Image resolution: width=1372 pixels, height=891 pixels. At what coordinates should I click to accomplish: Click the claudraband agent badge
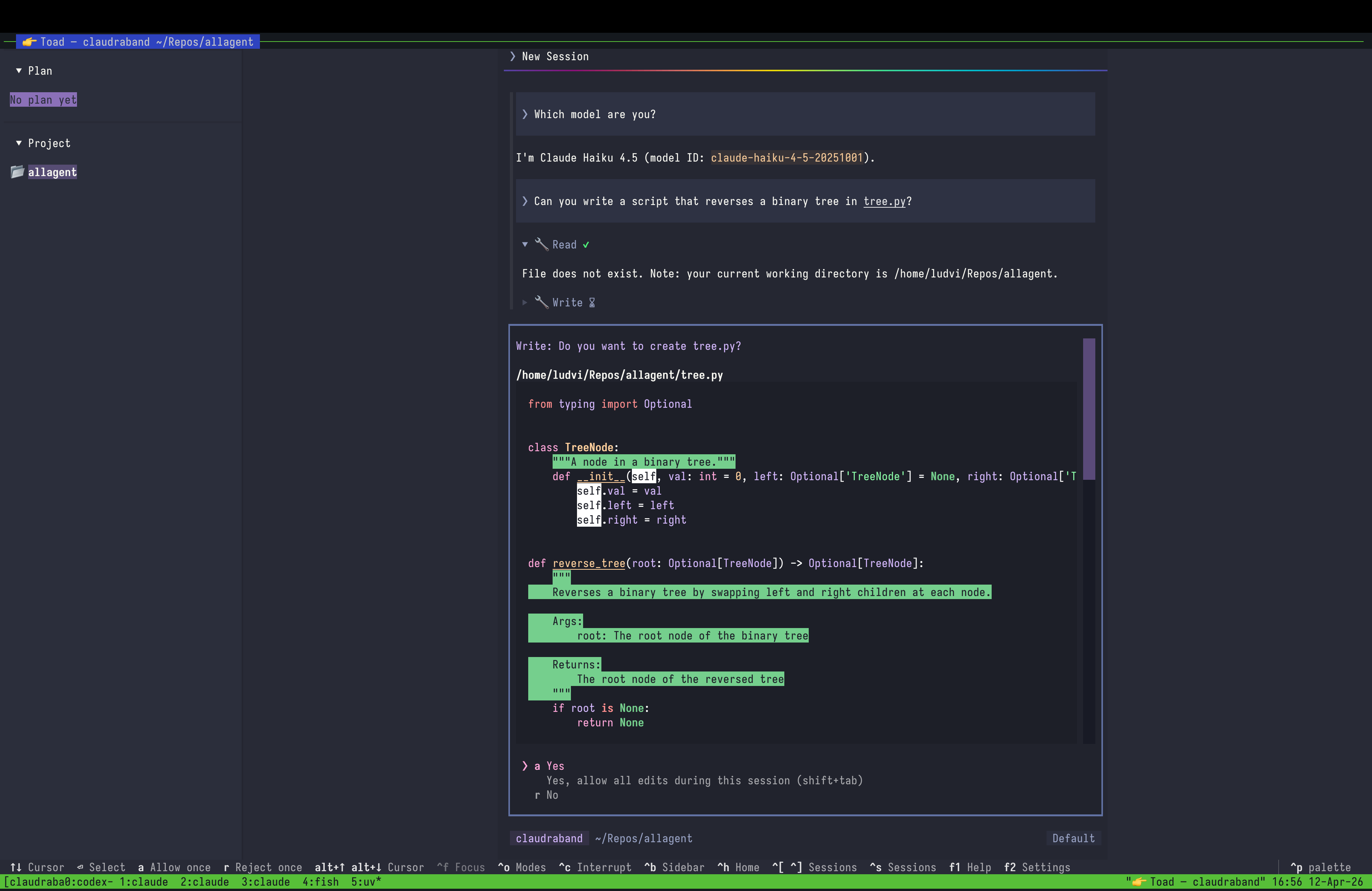click(549, 838)
